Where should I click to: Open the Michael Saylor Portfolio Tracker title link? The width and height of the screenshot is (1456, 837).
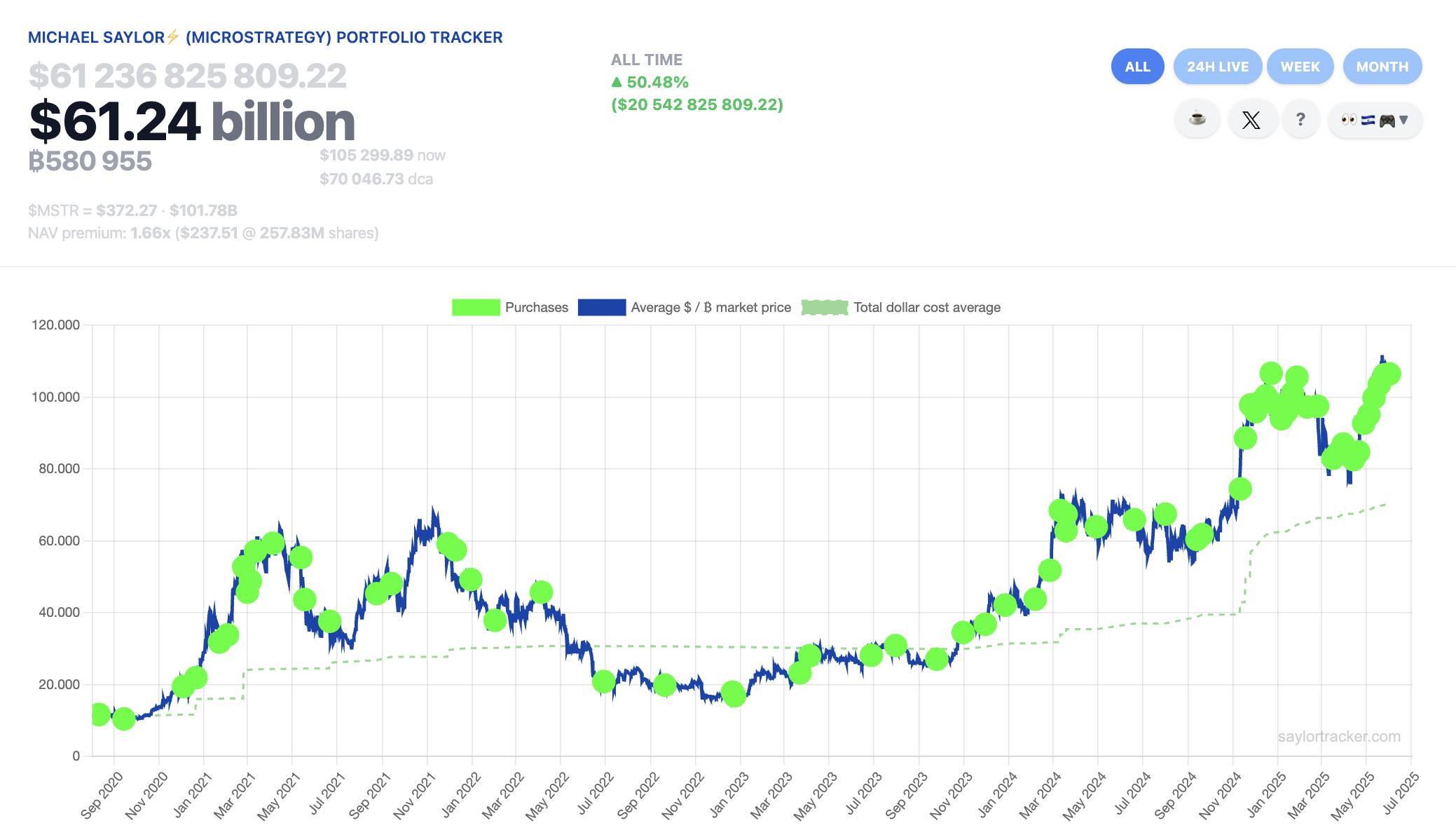point(265,37)
